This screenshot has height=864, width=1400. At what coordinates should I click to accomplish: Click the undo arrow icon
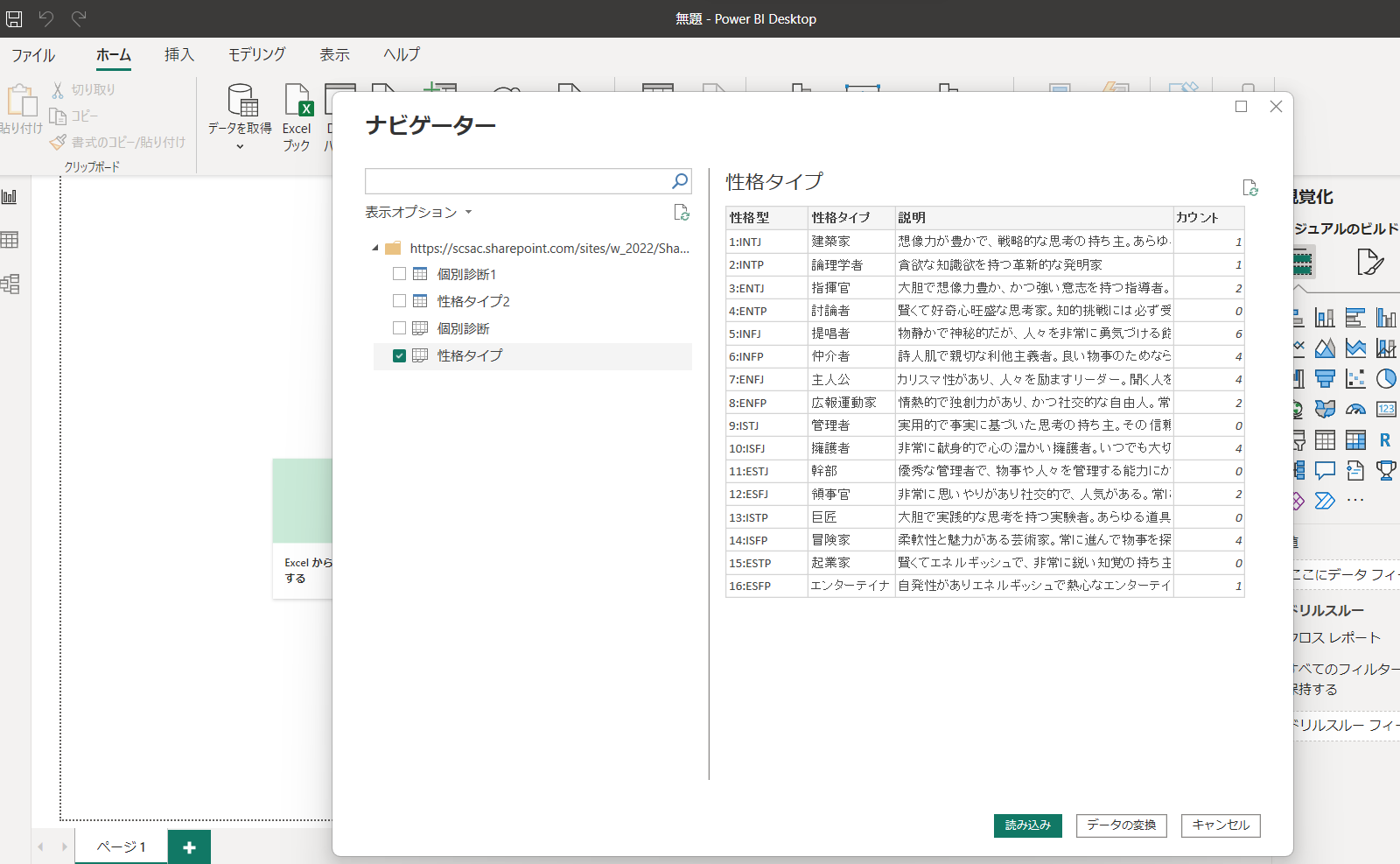point(46,18)
